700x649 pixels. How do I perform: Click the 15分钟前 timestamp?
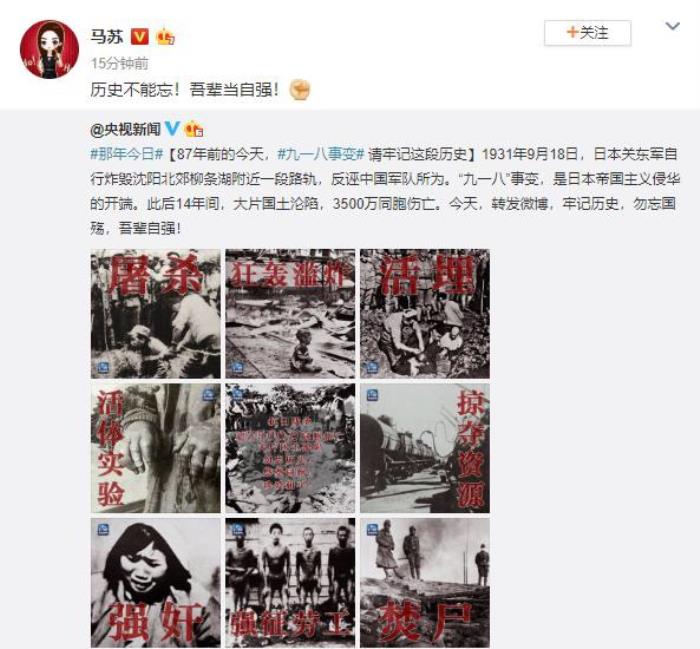119,63
